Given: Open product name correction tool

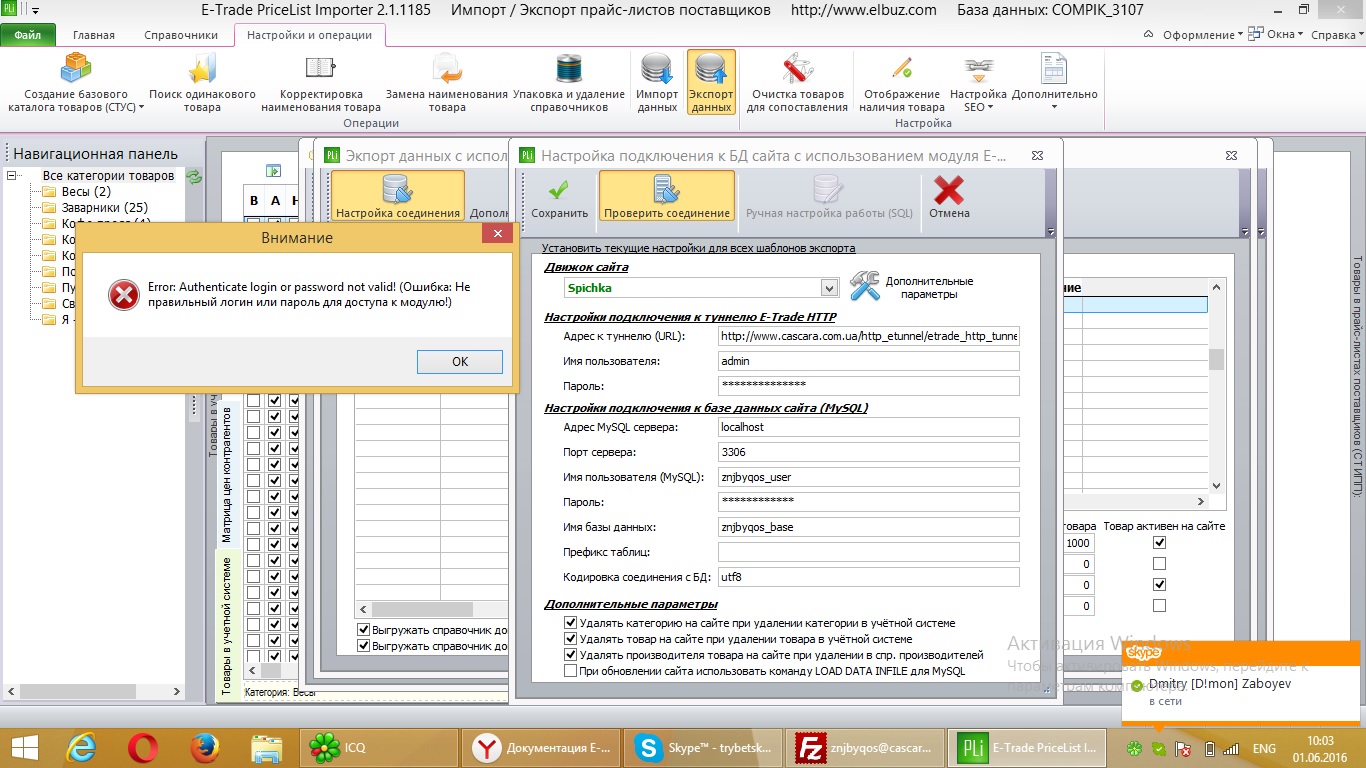Looking at the screenshot, I should point(321,82).
